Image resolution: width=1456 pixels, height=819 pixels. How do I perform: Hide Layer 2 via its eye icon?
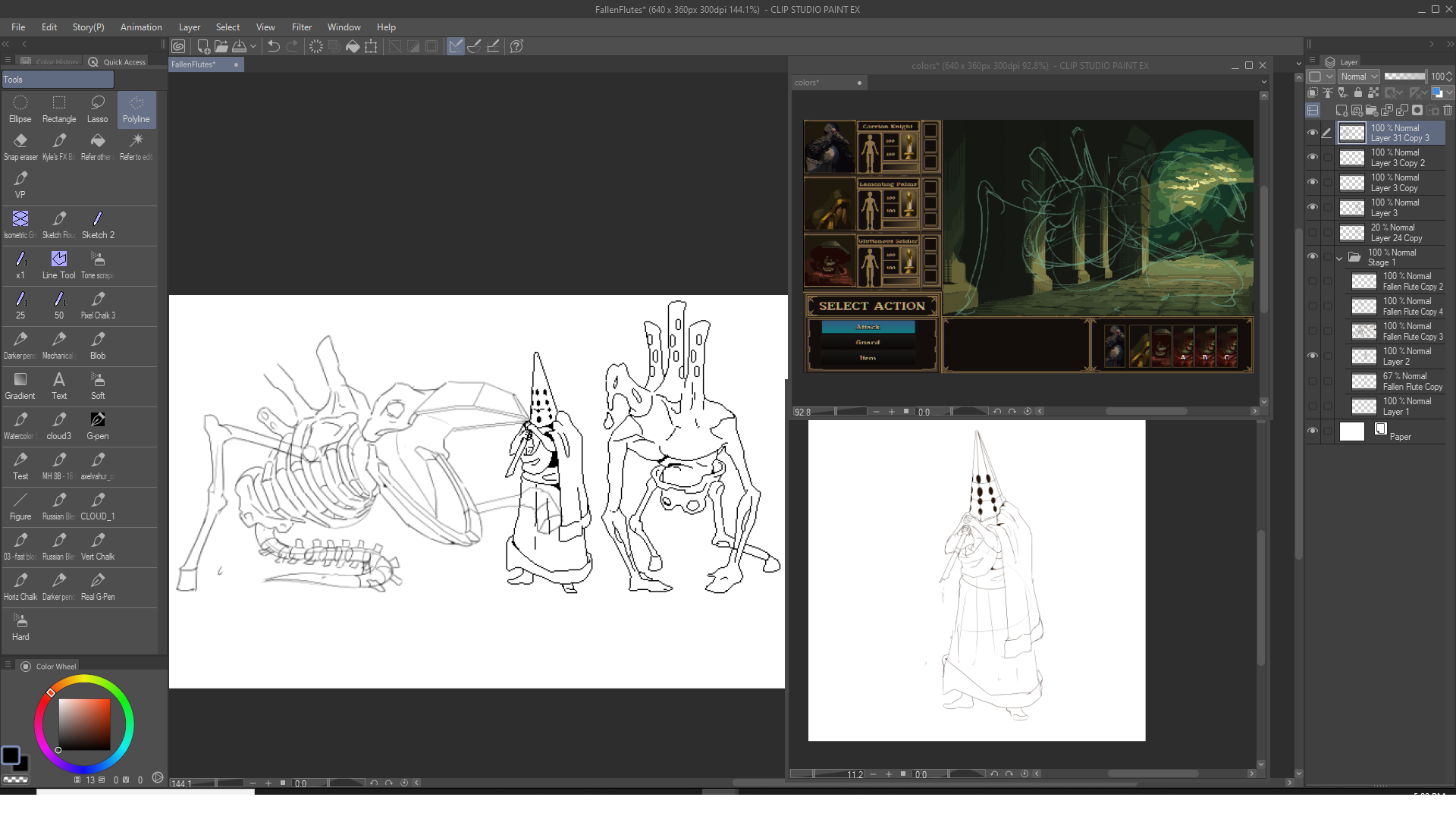pyautogui.click(x=1313, y=356)
